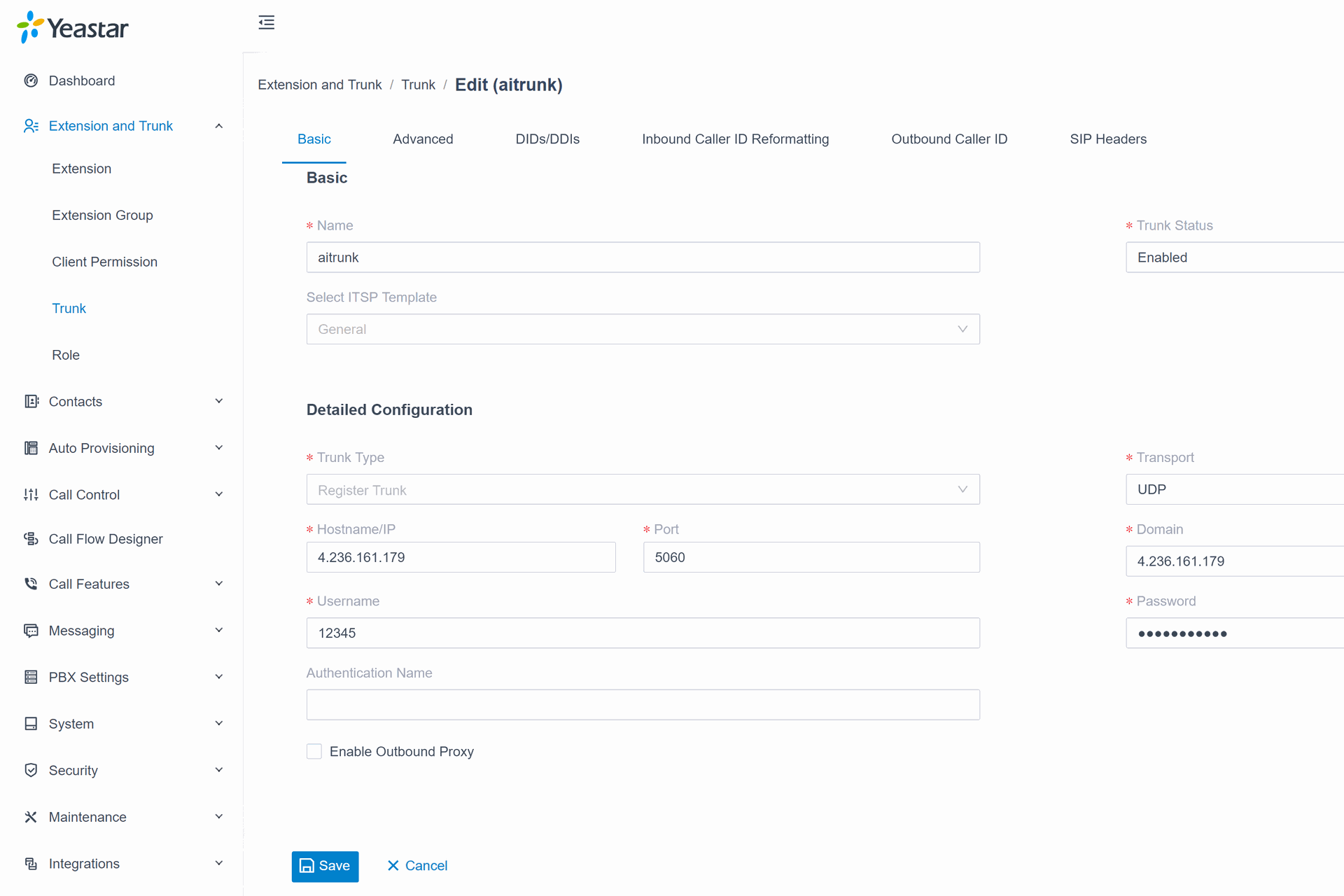Click the Save button
Screen dimensions: 1344x896
click(x=325, y=866)
